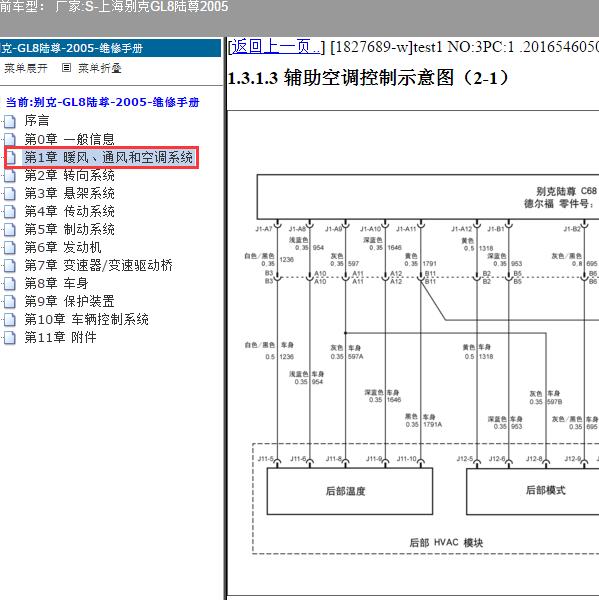Click the page icon beside 第9章 保护装置

click(x=10, y=302)
